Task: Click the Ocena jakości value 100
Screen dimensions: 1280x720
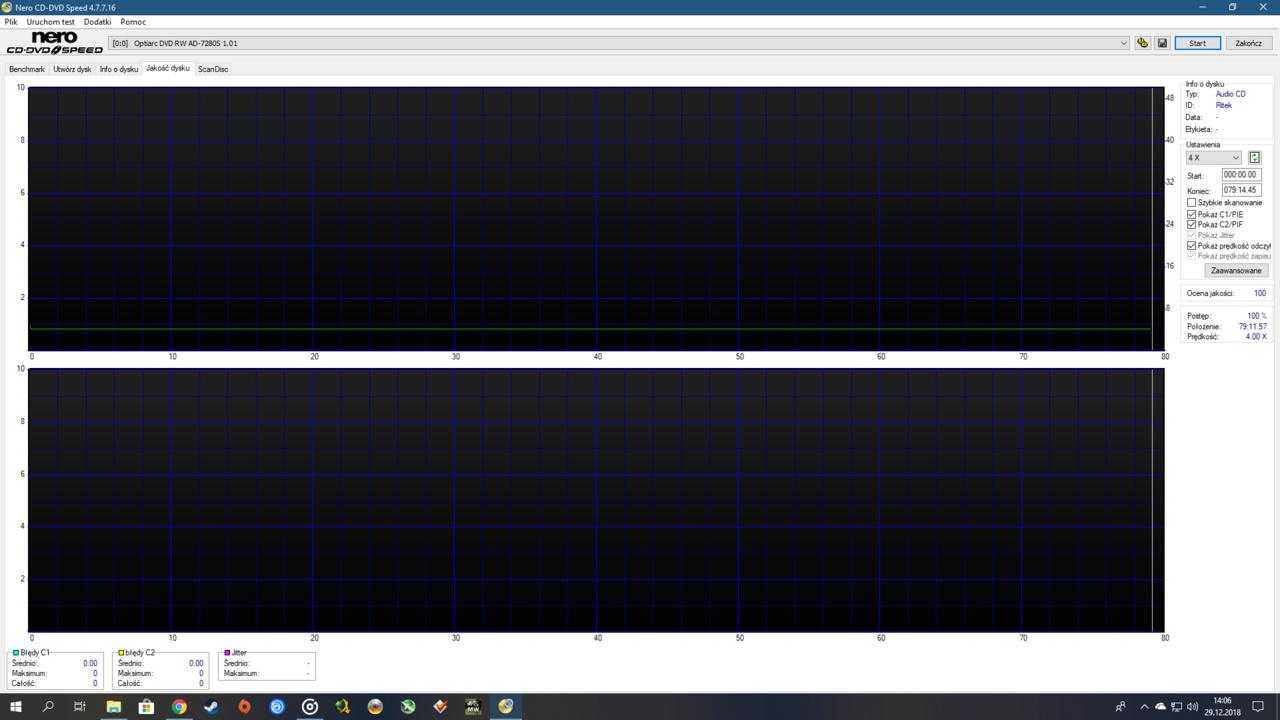Action: click(1259, 293)
